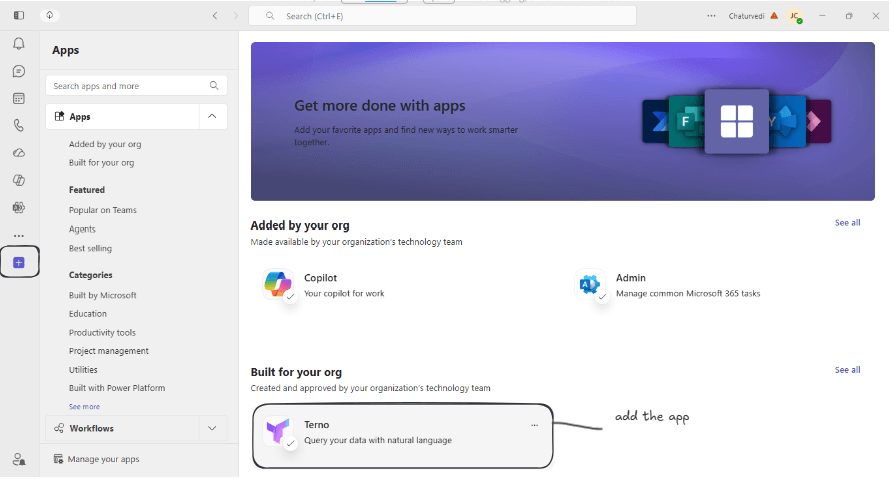Viewport: 893px width, 479px height.
Task: Open Built with Power Platform category
Action: (x=117, y=388)
